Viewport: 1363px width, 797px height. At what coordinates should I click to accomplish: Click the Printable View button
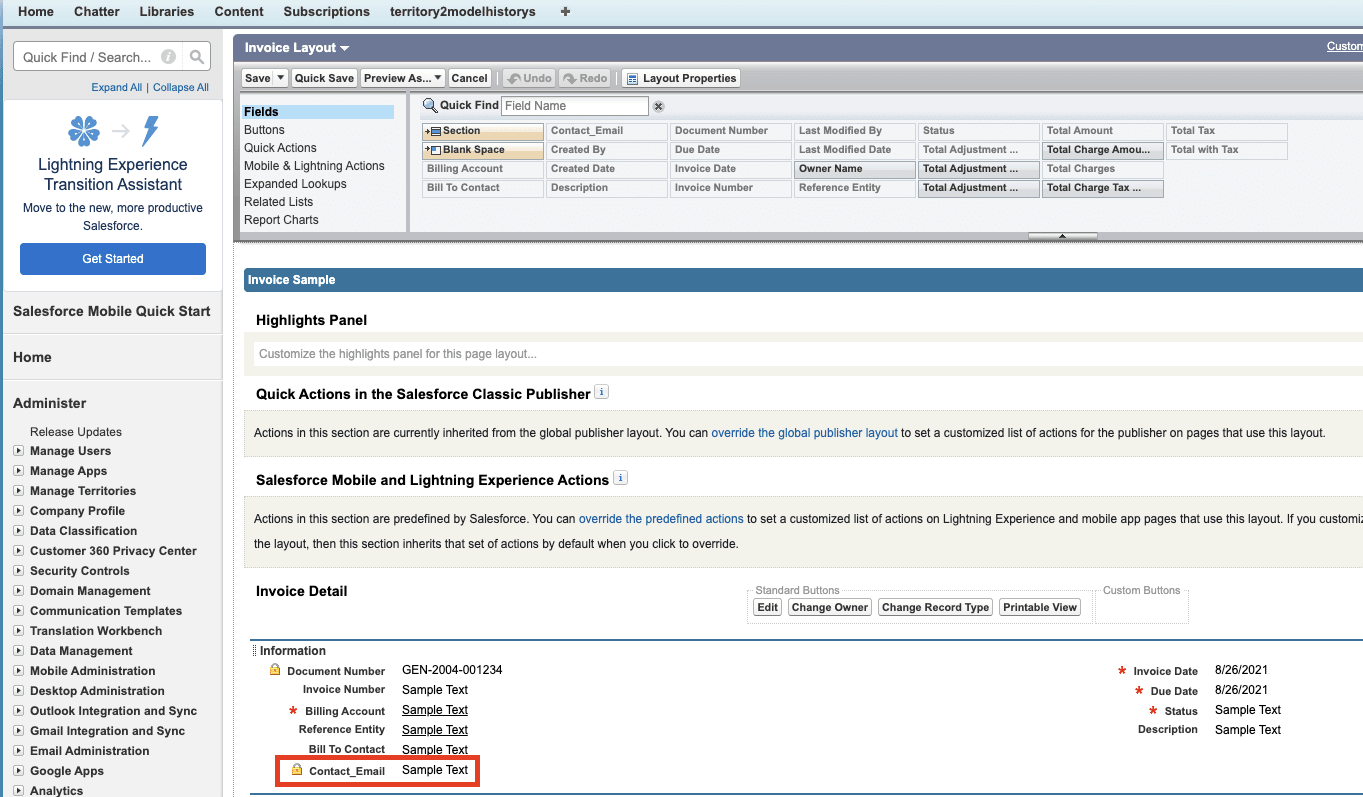(x=1040, y=607)
